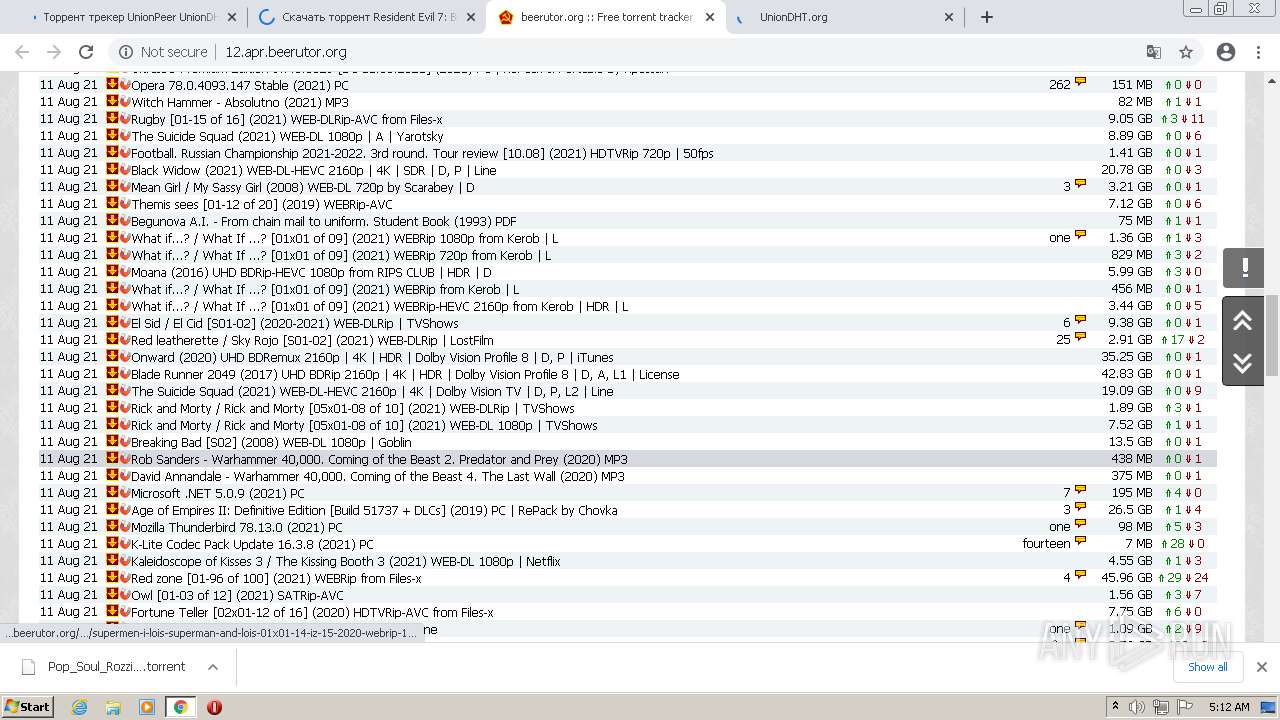Select the beerutor.org Free torrent tracker tab

tap(605, 17)
